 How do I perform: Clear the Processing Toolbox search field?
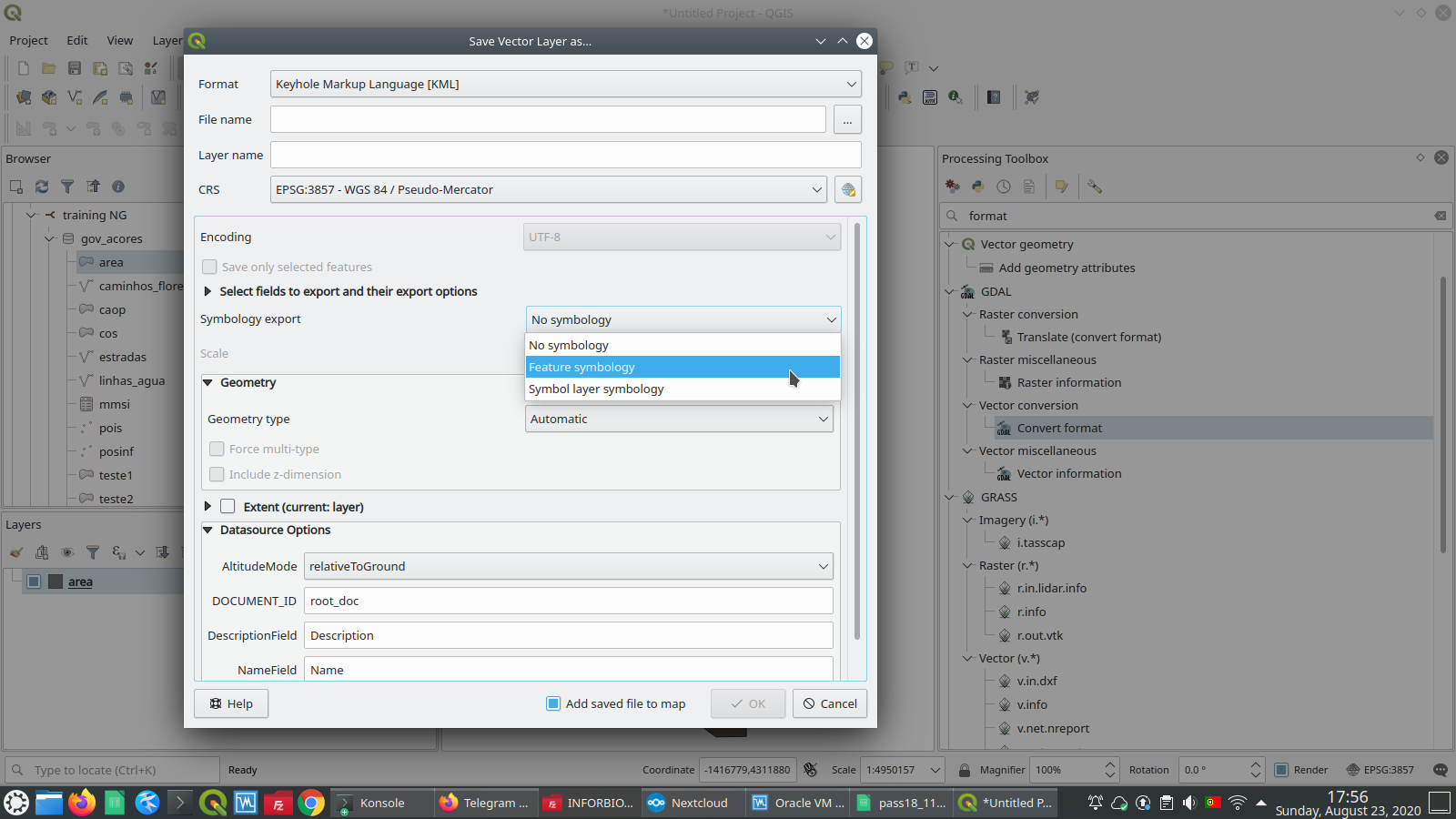pos(1440,216)
